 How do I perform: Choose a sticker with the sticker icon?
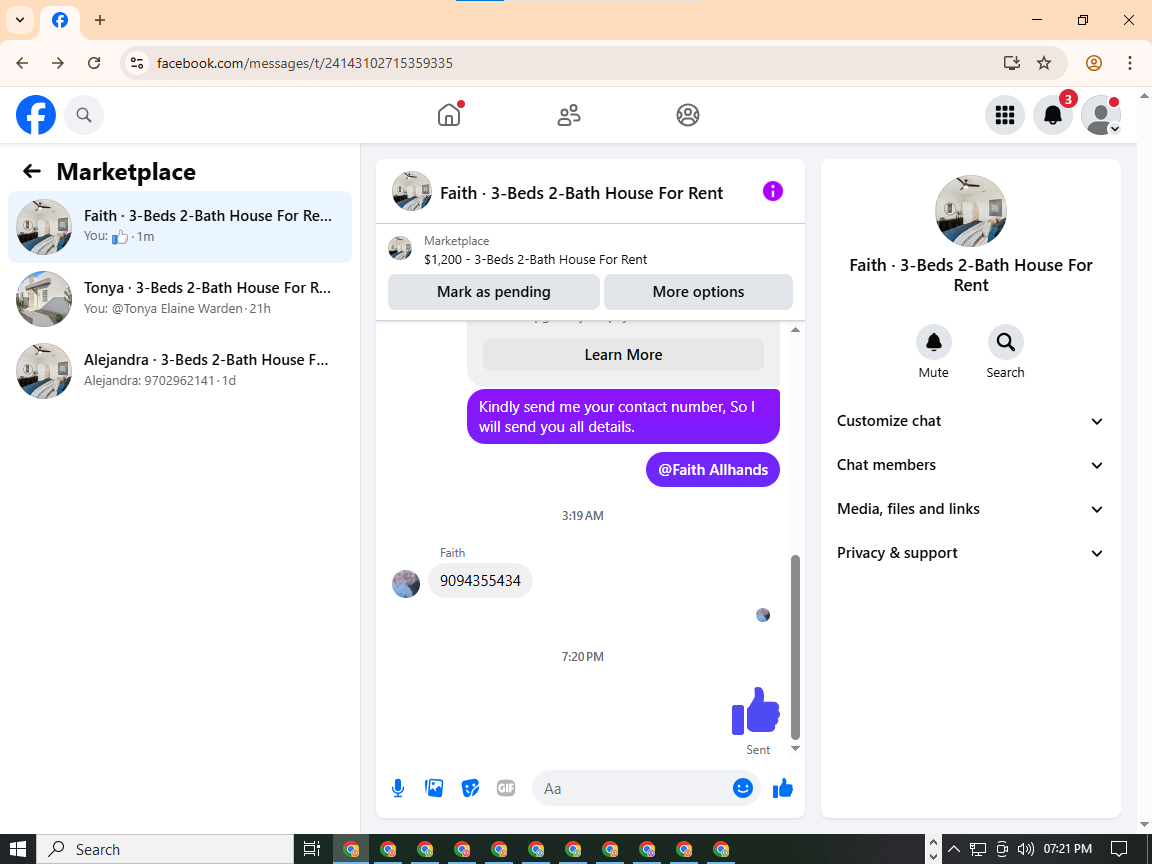(x=470, y=788)
